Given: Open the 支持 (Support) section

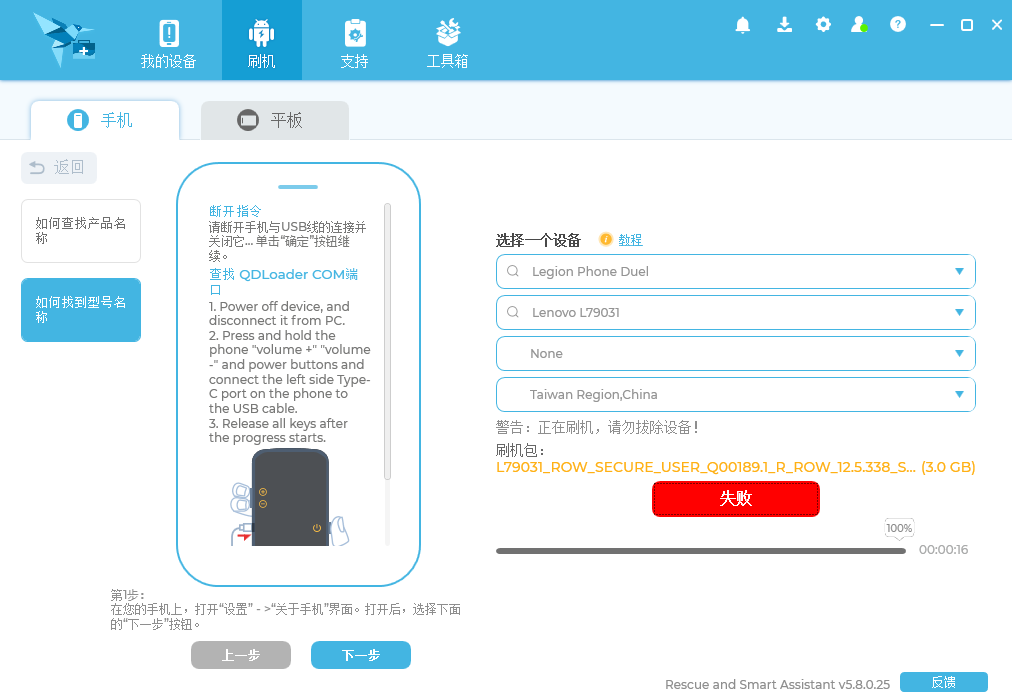Looking at the screenshot, I should (x=354, y=43).
